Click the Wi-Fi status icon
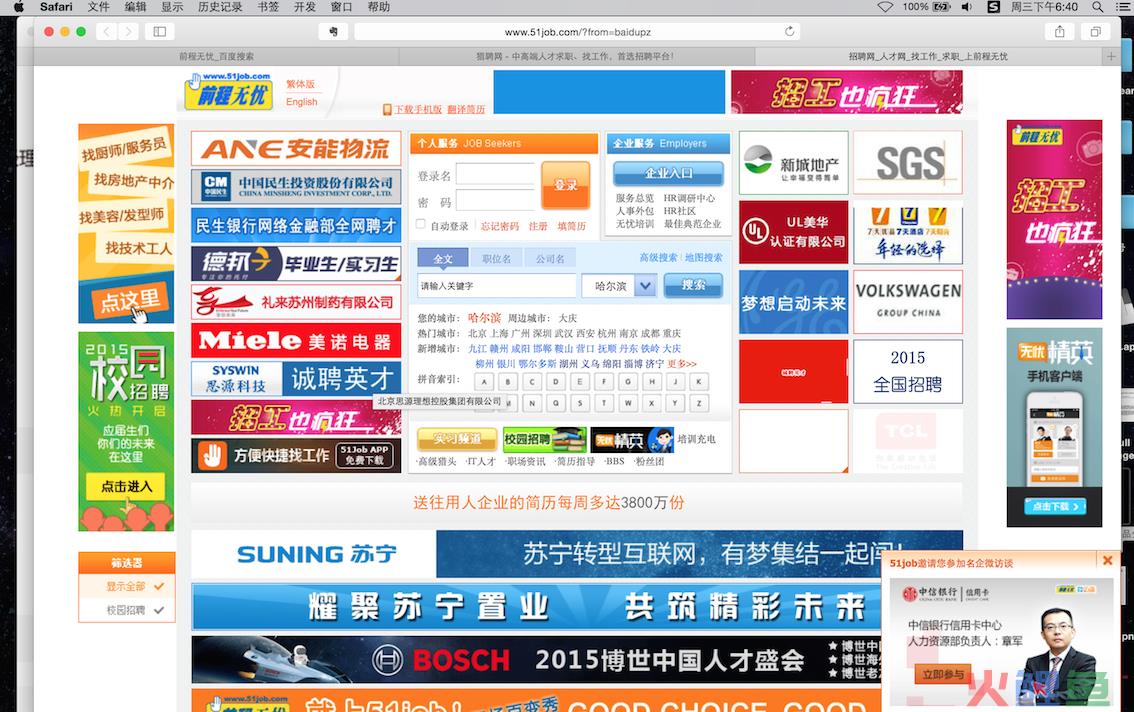 [885, 7]
